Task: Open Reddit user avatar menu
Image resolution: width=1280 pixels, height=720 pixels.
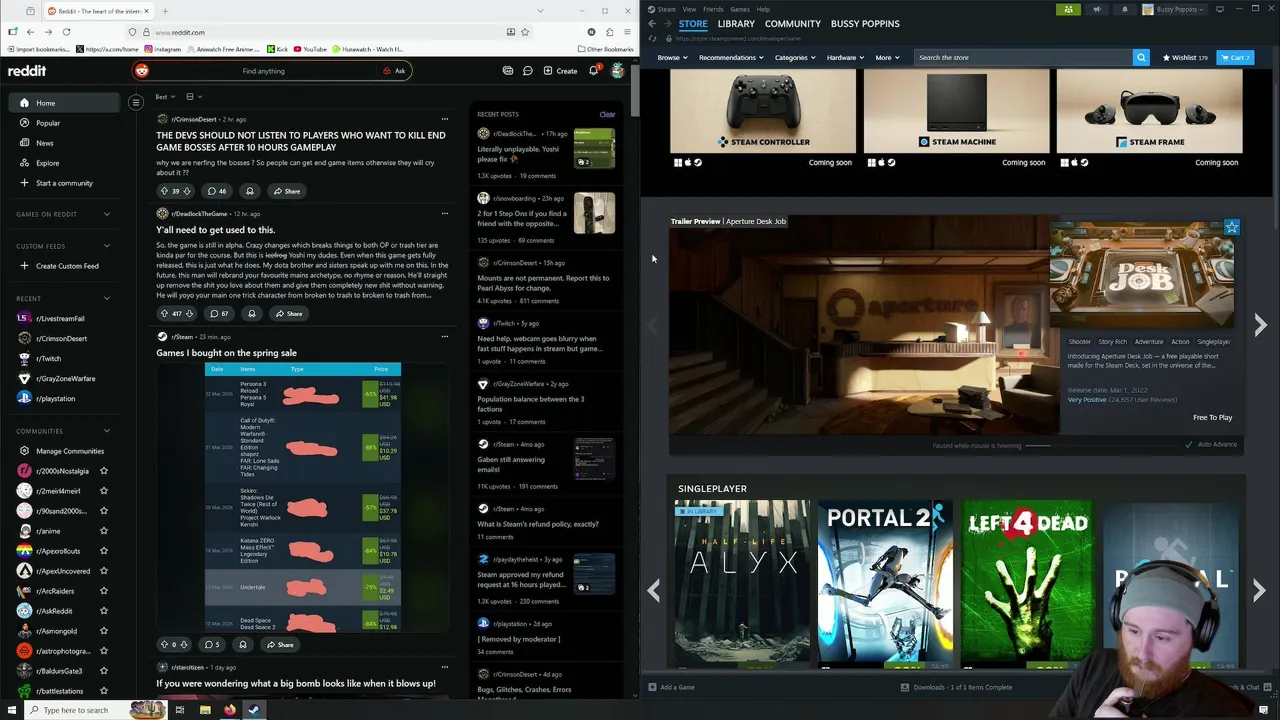Action: coord(618,71)
